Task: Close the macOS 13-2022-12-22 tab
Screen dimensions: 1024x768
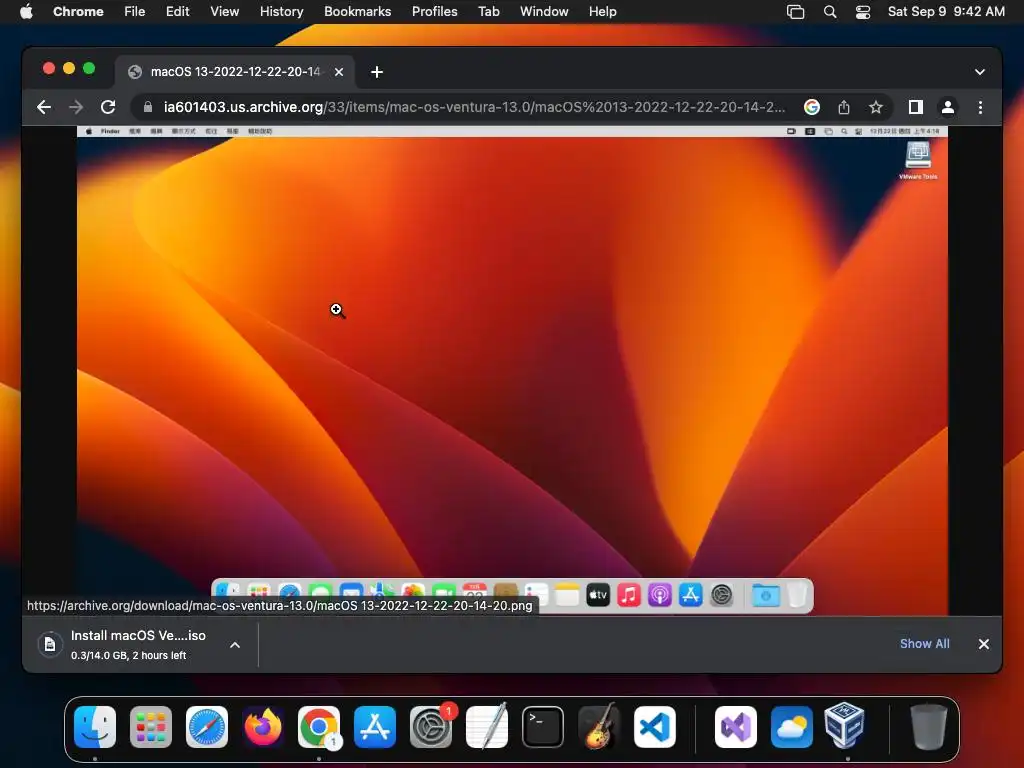Action: click(x=339, y=72)
